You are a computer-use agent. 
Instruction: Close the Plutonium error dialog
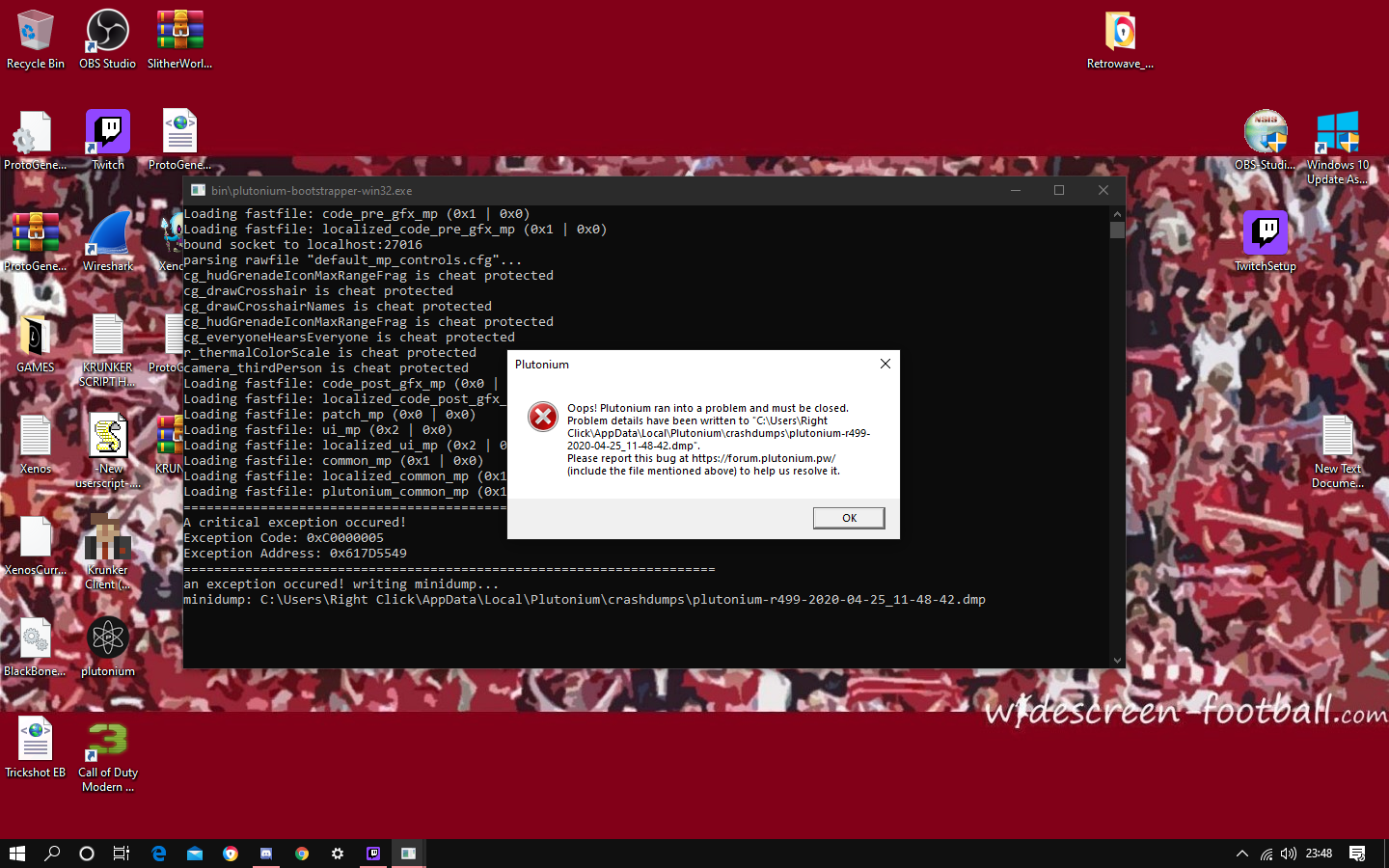(x=885, y=364)
